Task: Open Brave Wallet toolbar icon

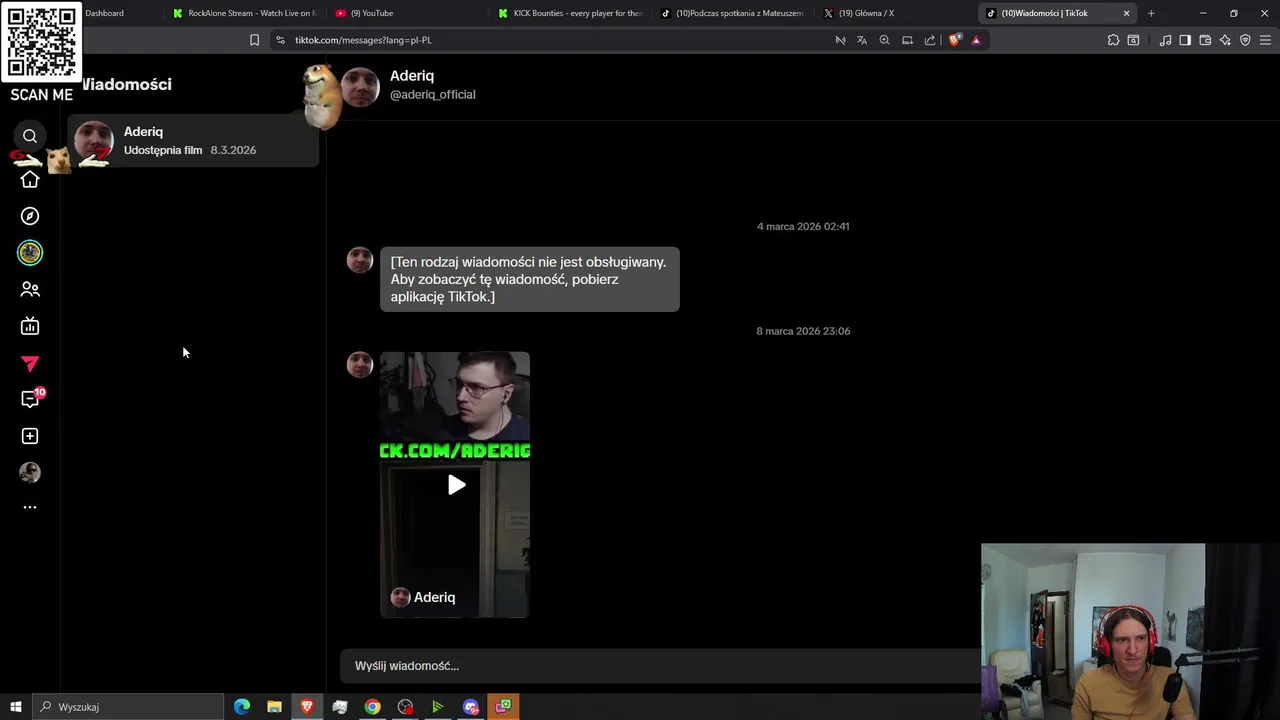Action: click(1205, 40)
